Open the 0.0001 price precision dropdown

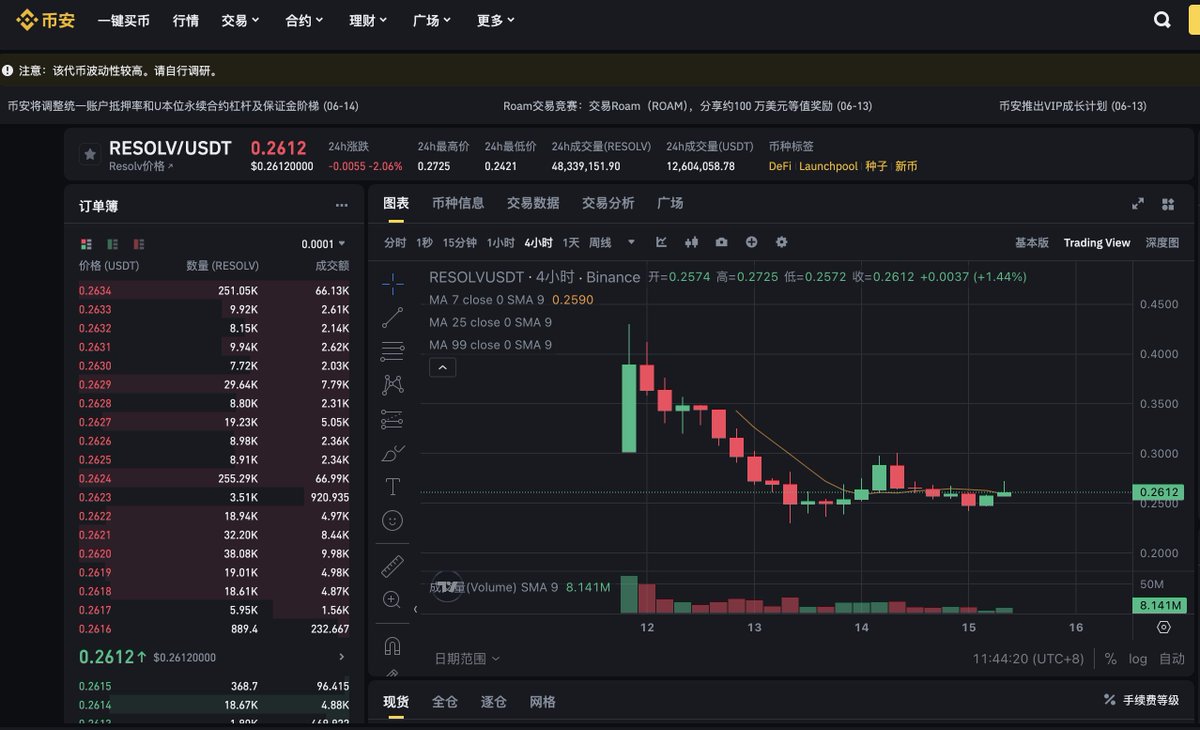(x=324, y=244)
